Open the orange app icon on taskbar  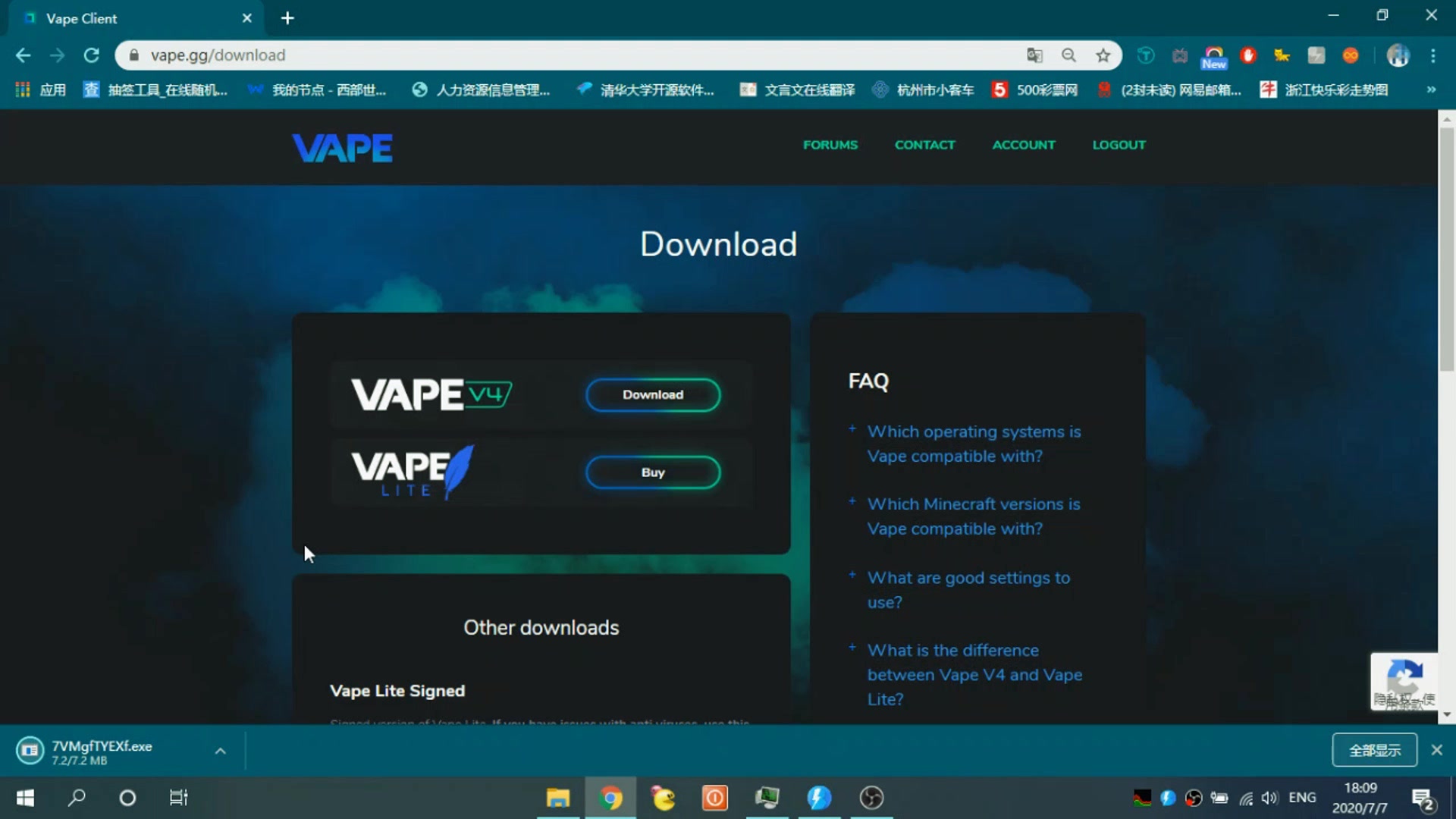click(714, 798)
